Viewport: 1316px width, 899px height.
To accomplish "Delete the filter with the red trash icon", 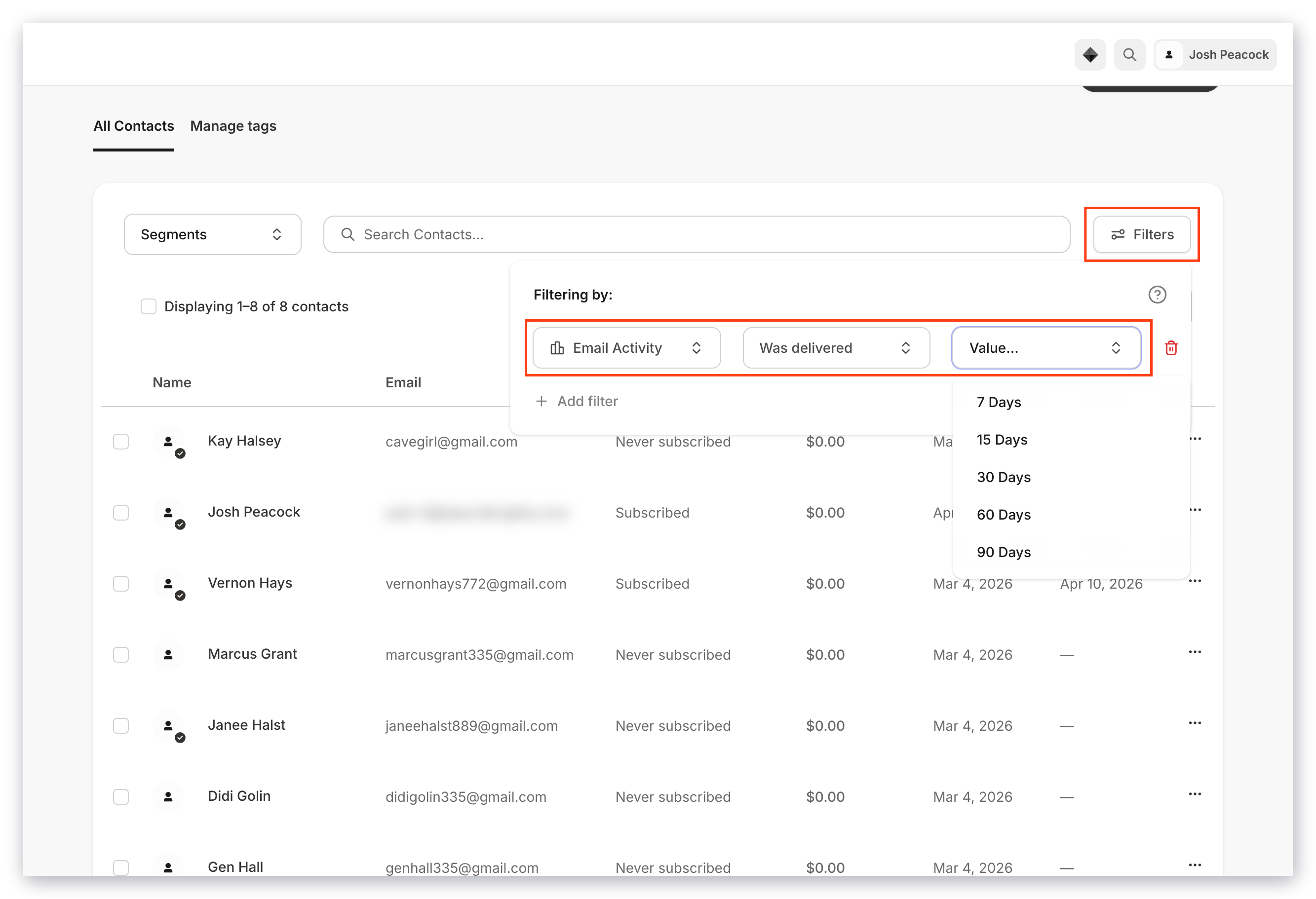I will point(1171,347).
